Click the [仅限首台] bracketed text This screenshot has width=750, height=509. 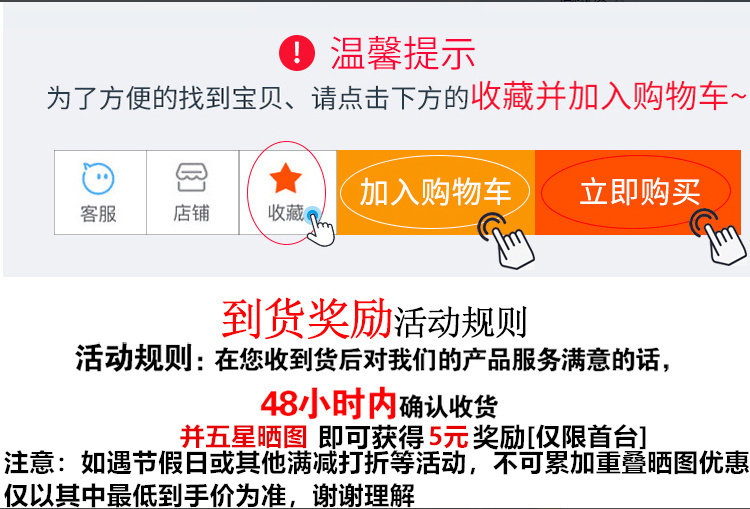coord(586,436)
